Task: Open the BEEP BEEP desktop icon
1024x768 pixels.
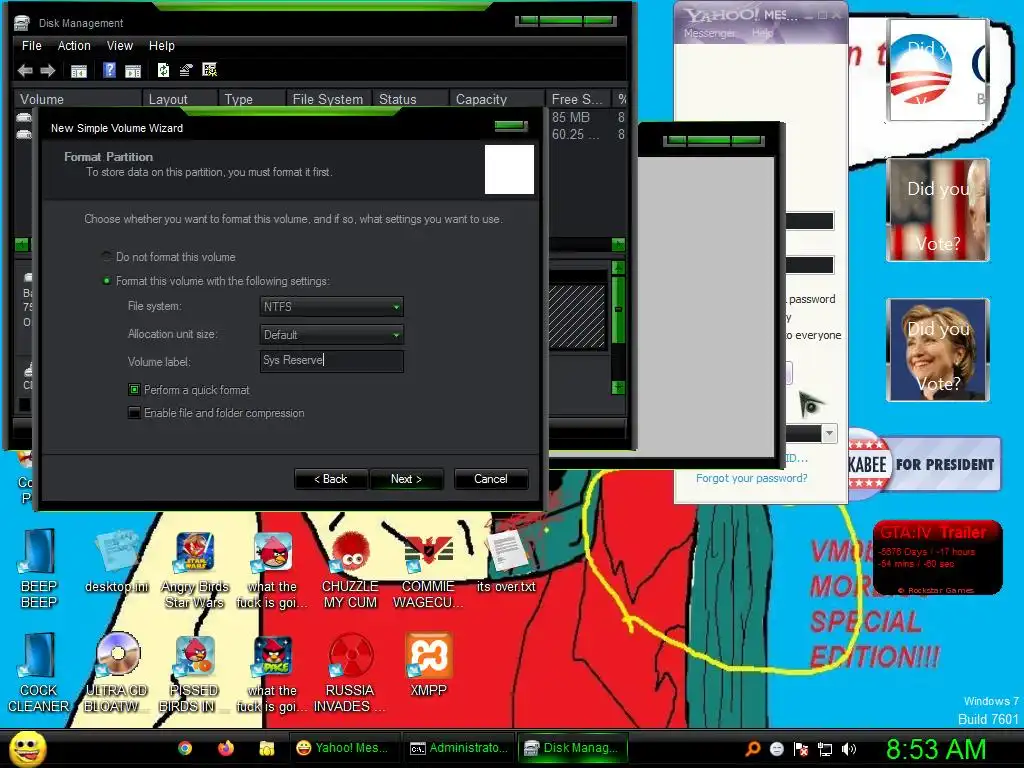Action: (x=39, y=569)
